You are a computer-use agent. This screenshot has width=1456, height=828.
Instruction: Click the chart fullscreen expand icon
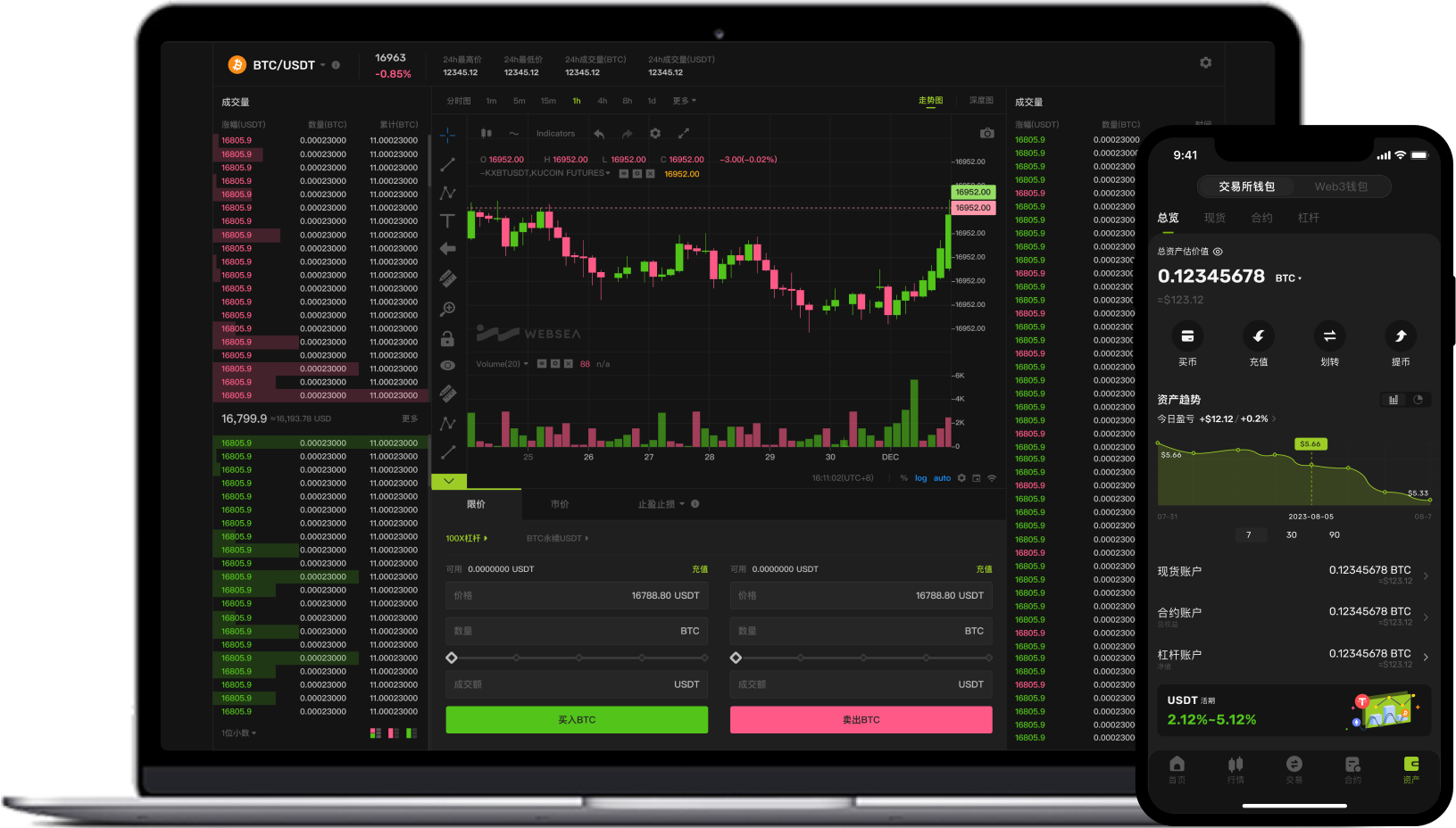(684, 133)
